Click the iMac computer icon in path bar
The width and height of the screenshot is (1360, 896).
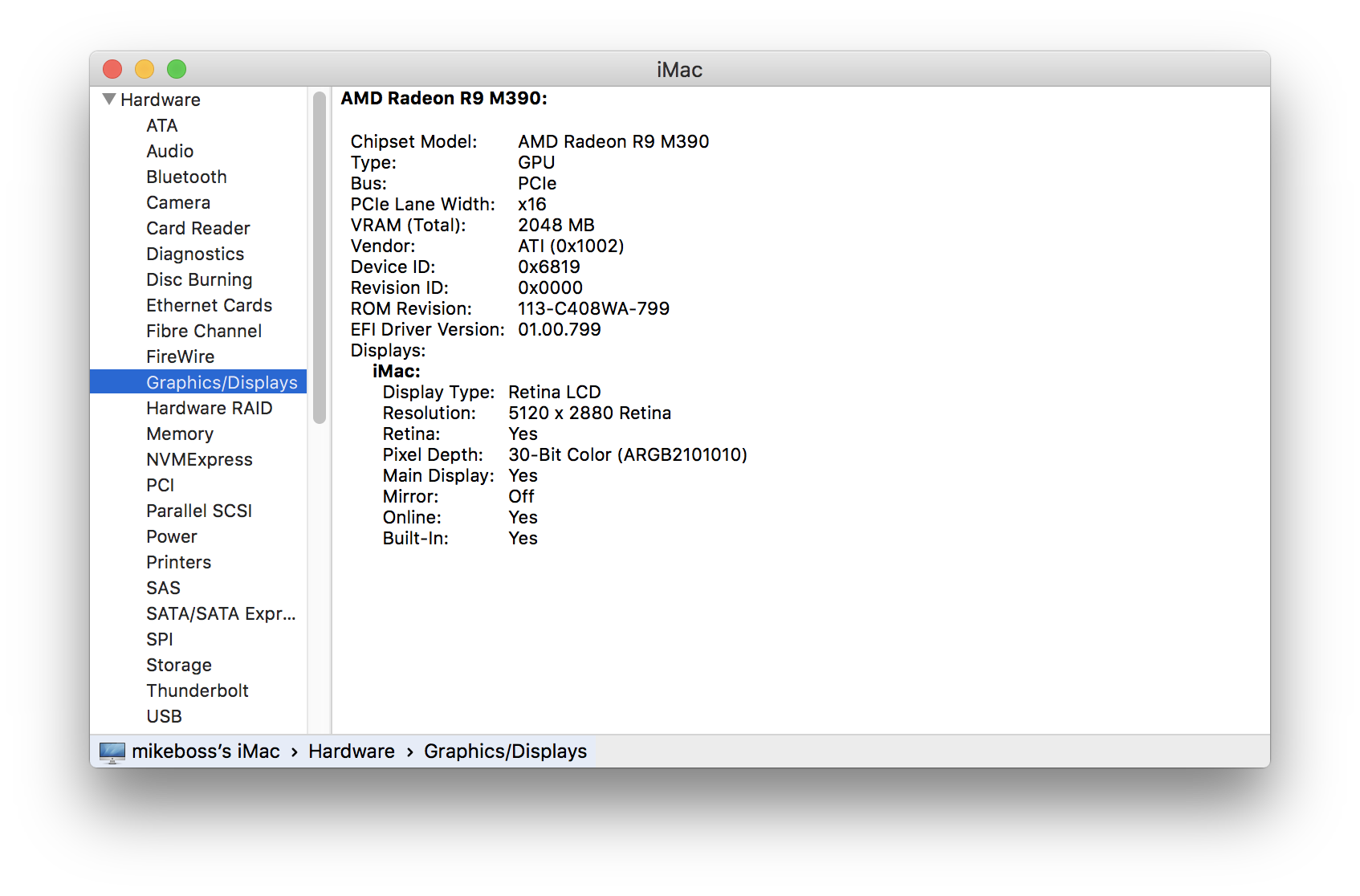112,751
